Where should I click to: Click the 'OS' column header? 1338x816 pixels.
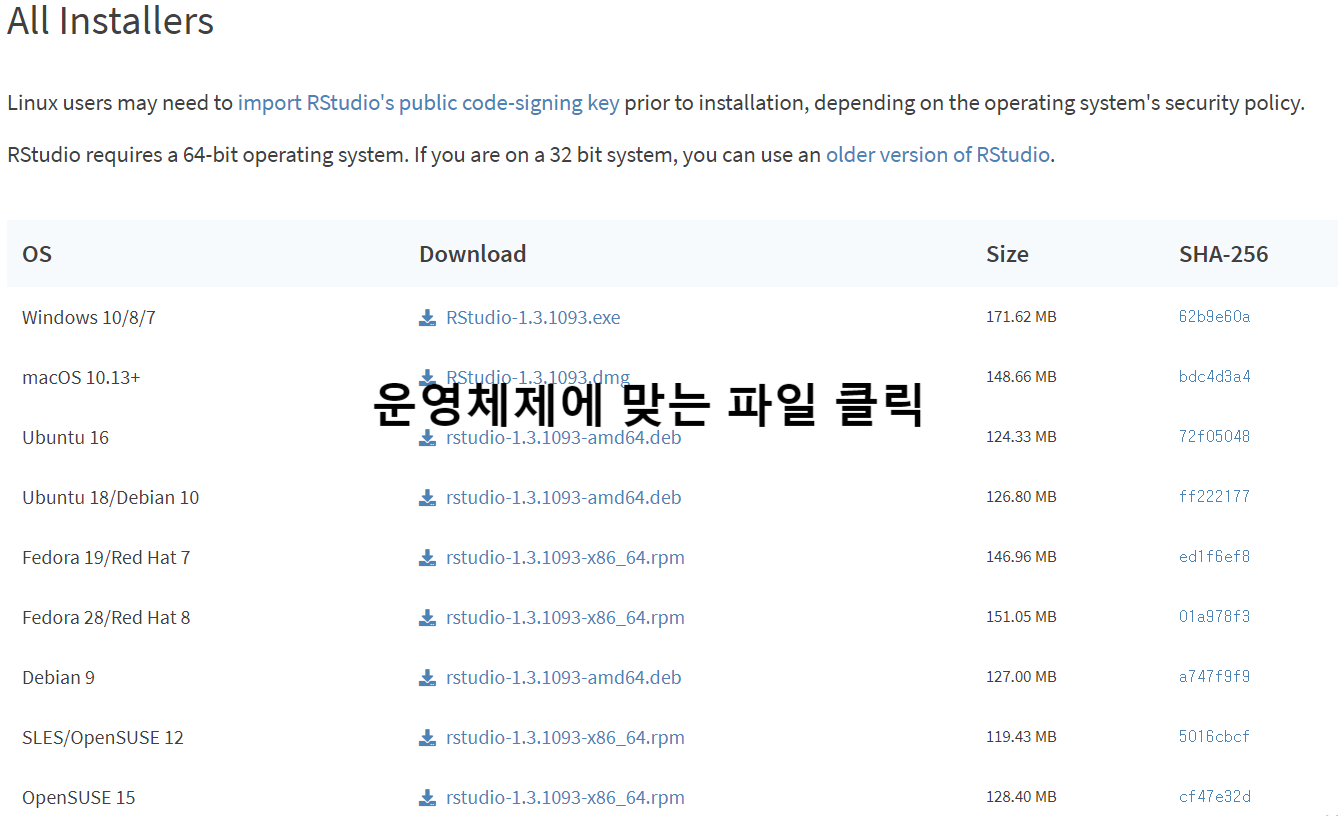37,254
